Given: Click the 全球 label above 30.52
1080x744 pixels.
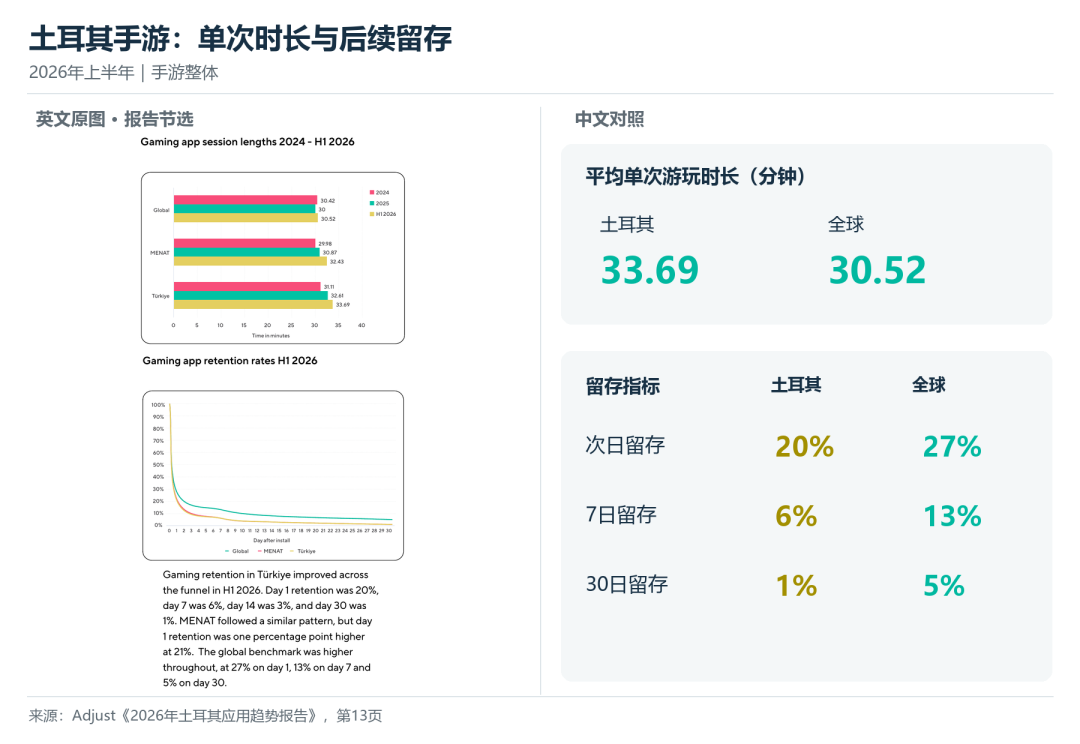Looking at the screenshot, I should click(x=846, y=225).
